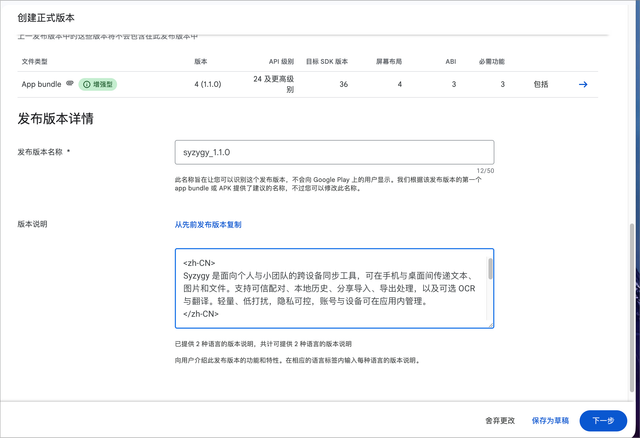Viewport: 640px width, 438px height.
Task: Click the version cell 4 (1.1.0)
Action: pyautogui.click(x=208, y=84)
